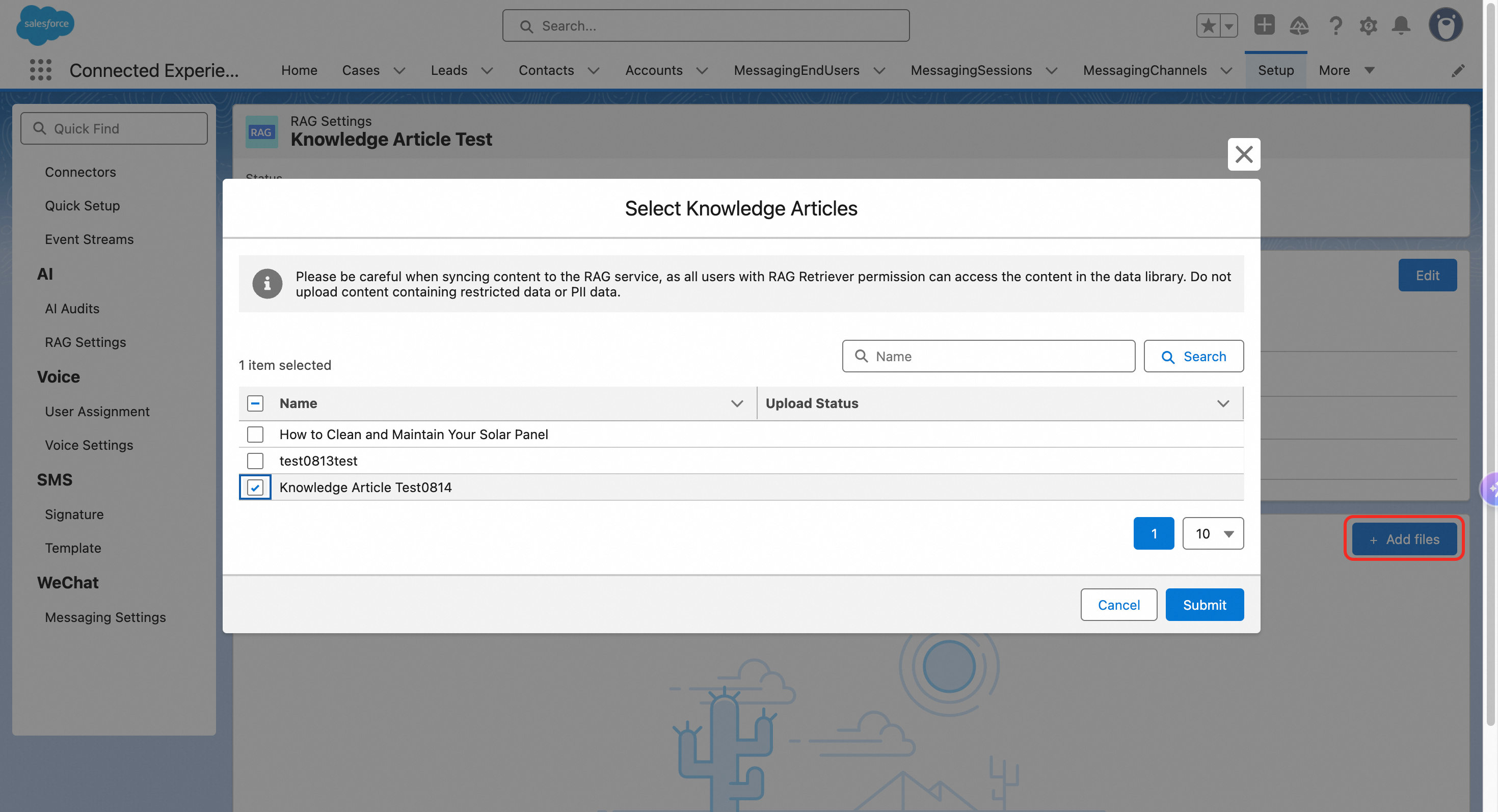Click the pencil icon to edit navigation
Screen dimensions: 1498x812
[1458, 70]
